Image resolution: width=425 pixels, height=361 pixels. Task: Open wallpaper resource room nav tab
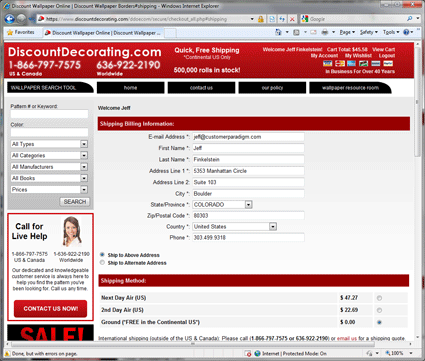click(350, 88)
